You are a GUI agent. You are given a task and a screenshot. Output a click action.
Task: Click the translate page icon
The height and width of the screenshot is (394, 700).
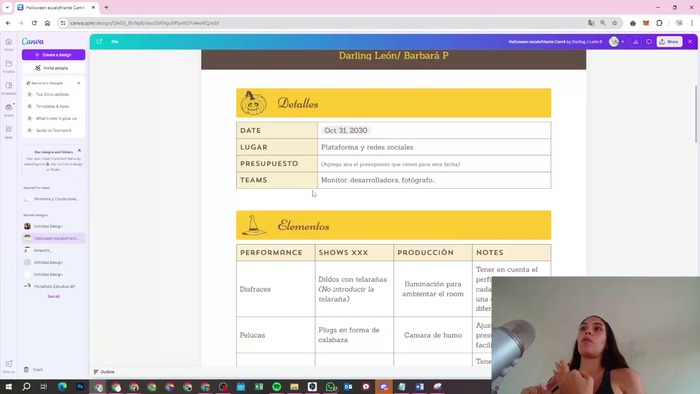click(591, 23)
